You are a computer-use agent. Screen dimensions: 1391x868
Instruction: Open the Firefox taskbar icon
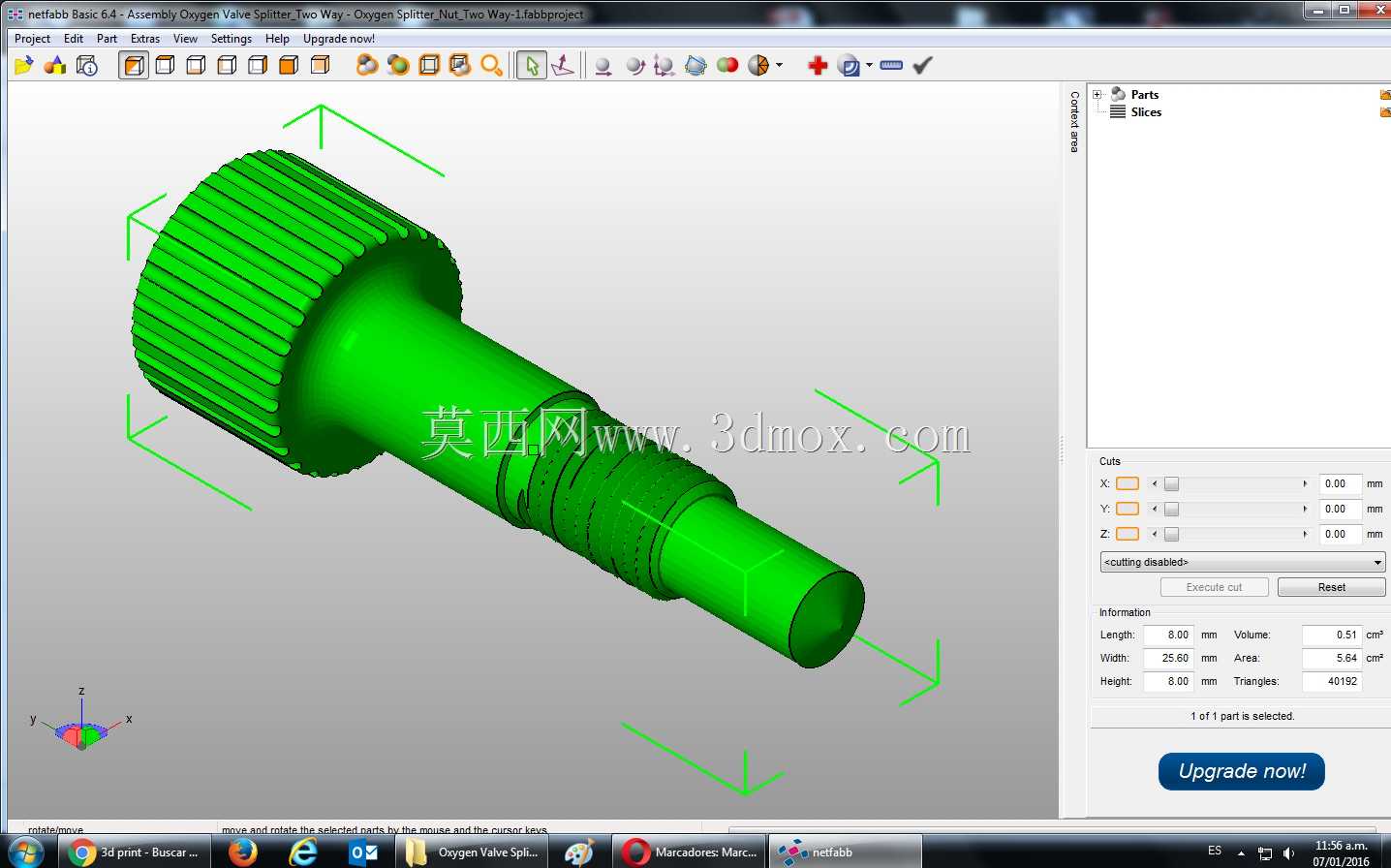click(243, 852)
